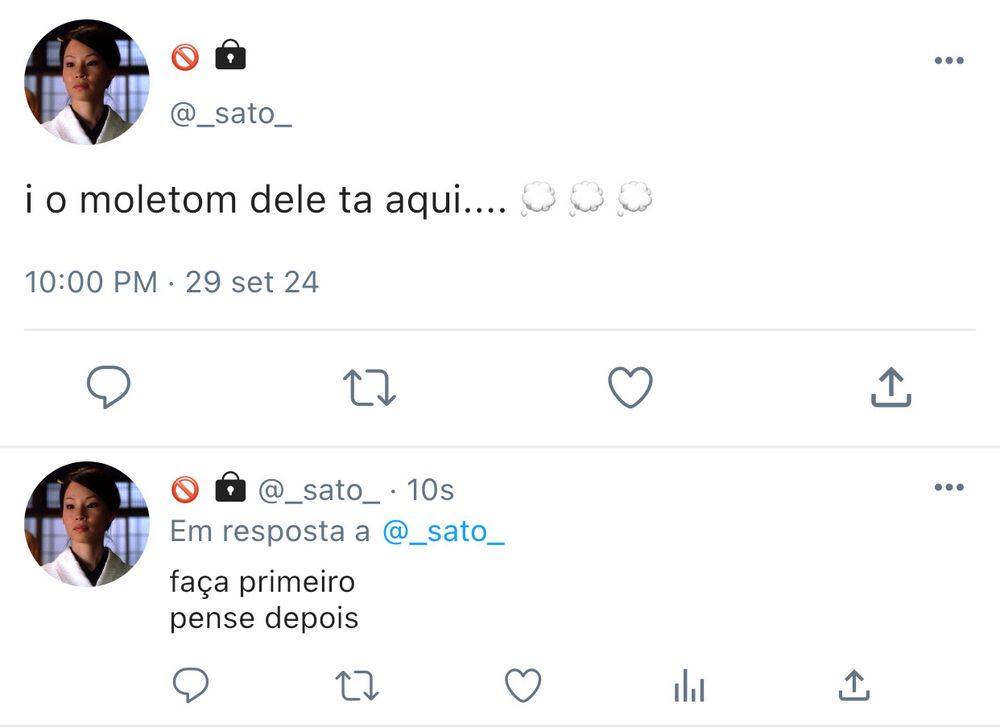The width and height of the screenshot is (1000, 728).
Task: View analytics of the reply tweet
Action: (x=689, y=686)
